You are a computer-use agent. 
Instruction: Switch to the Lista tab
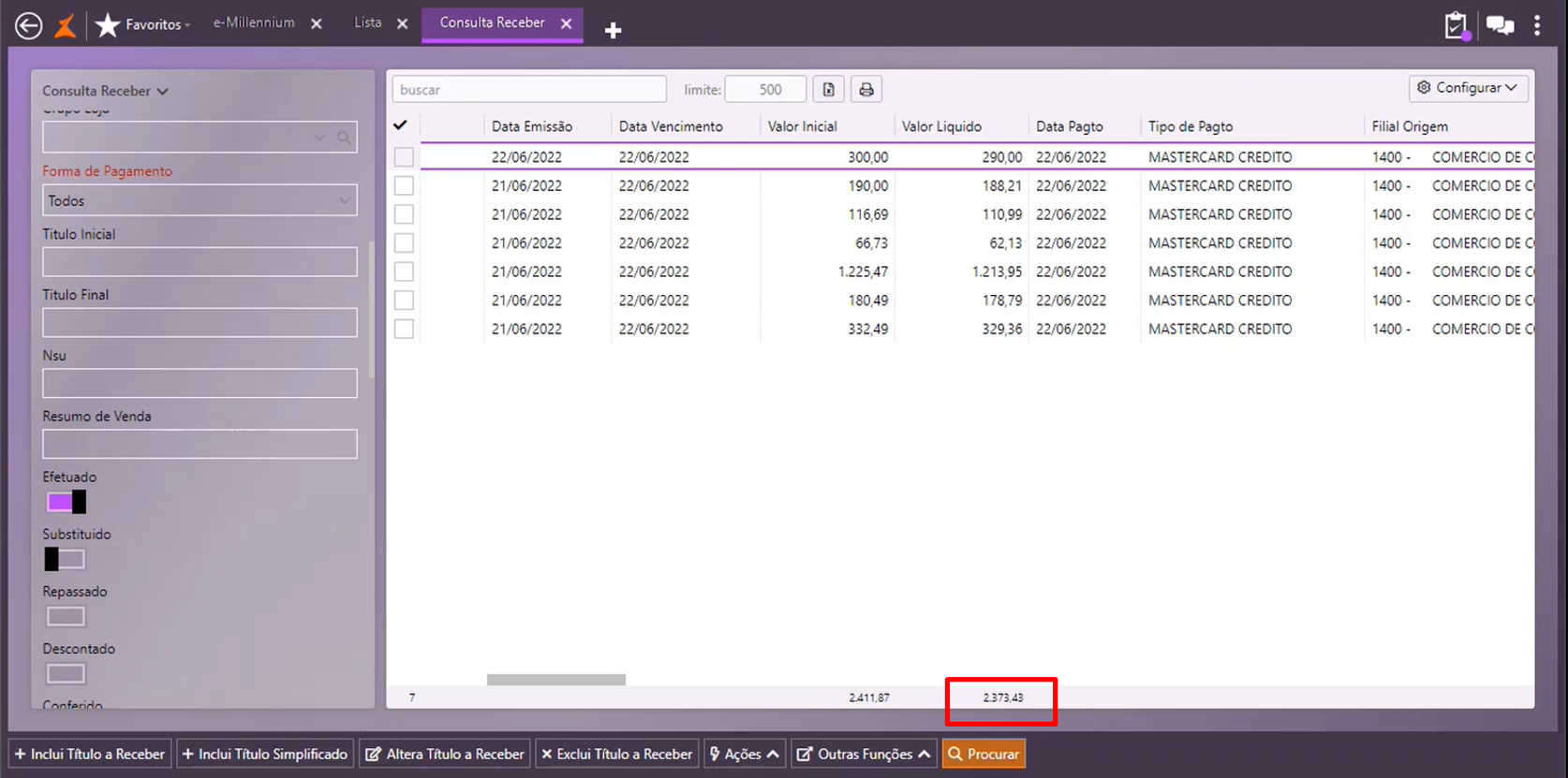[368, 22]
